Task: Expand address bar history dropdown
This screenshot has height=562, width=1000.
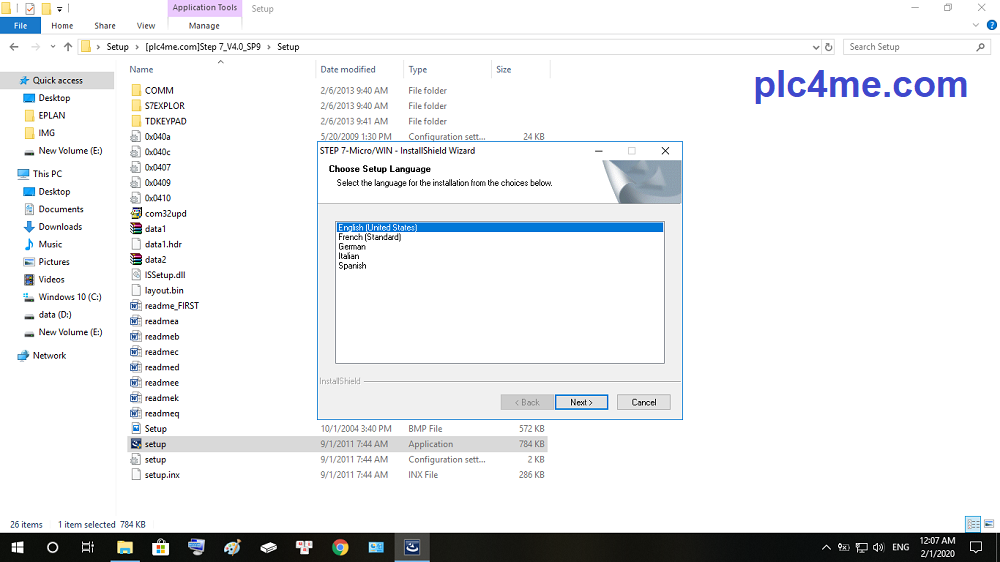Action: click(x=816, y=47)
